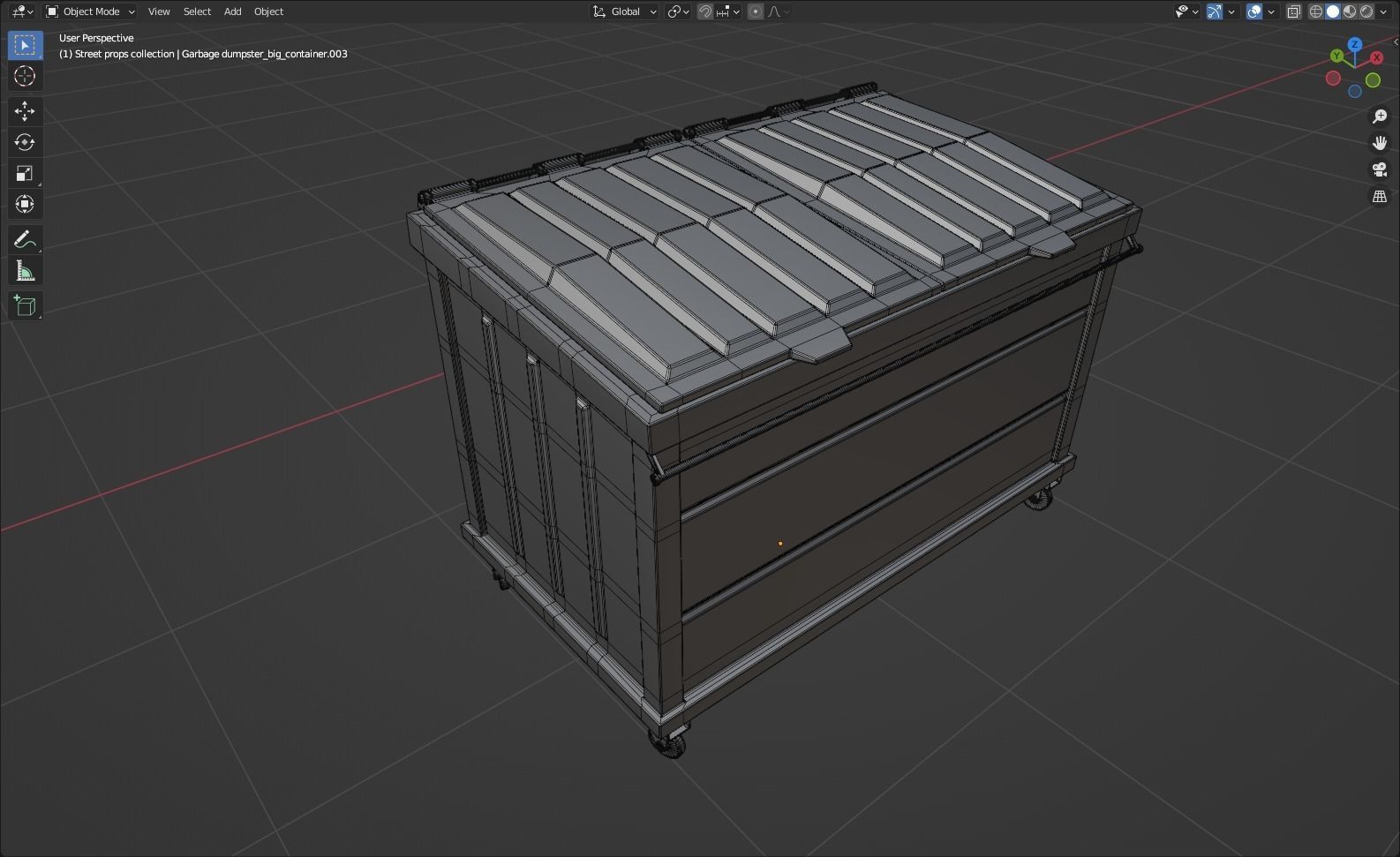Open proportional editing falloff dropdown
The image size is (1400, 857).
tap(779, 11)
